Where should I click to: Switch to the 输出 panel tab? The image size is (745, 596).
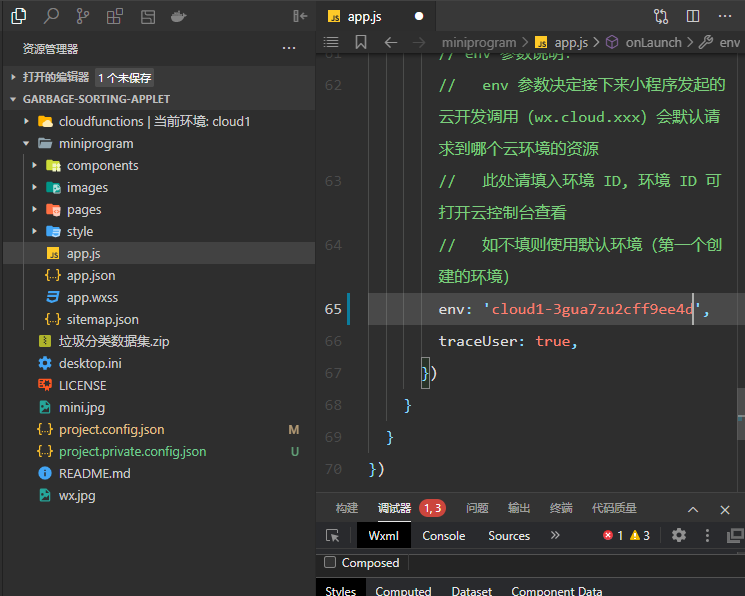tap(519, 508)
